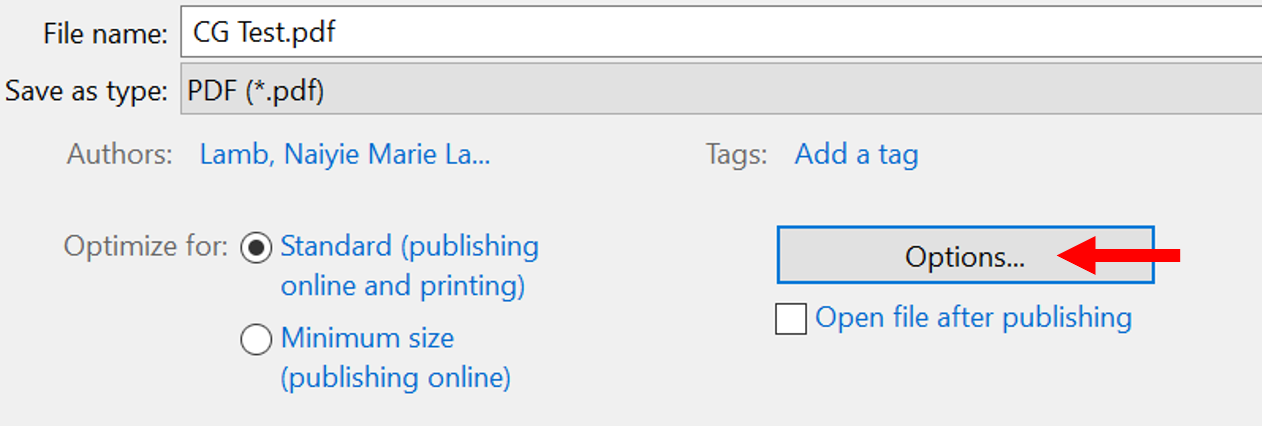Click the File name: label
The width and height of the screenshot is (1262, 426).
click(x=105, y=33)
